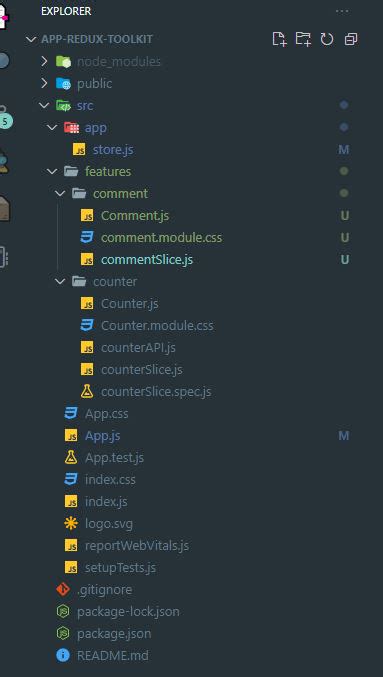Expand the node_modules folder chevron
383x677 pixels.
44,61
